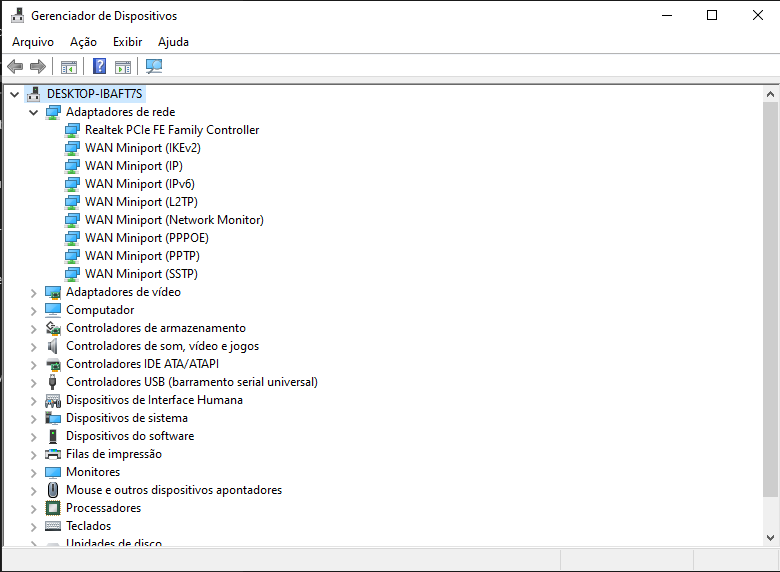Viewport: 780px width, 572px height.
Task: Click the WAN Miniport (IKEv2) adapter icon
Action: click(72, 148)
